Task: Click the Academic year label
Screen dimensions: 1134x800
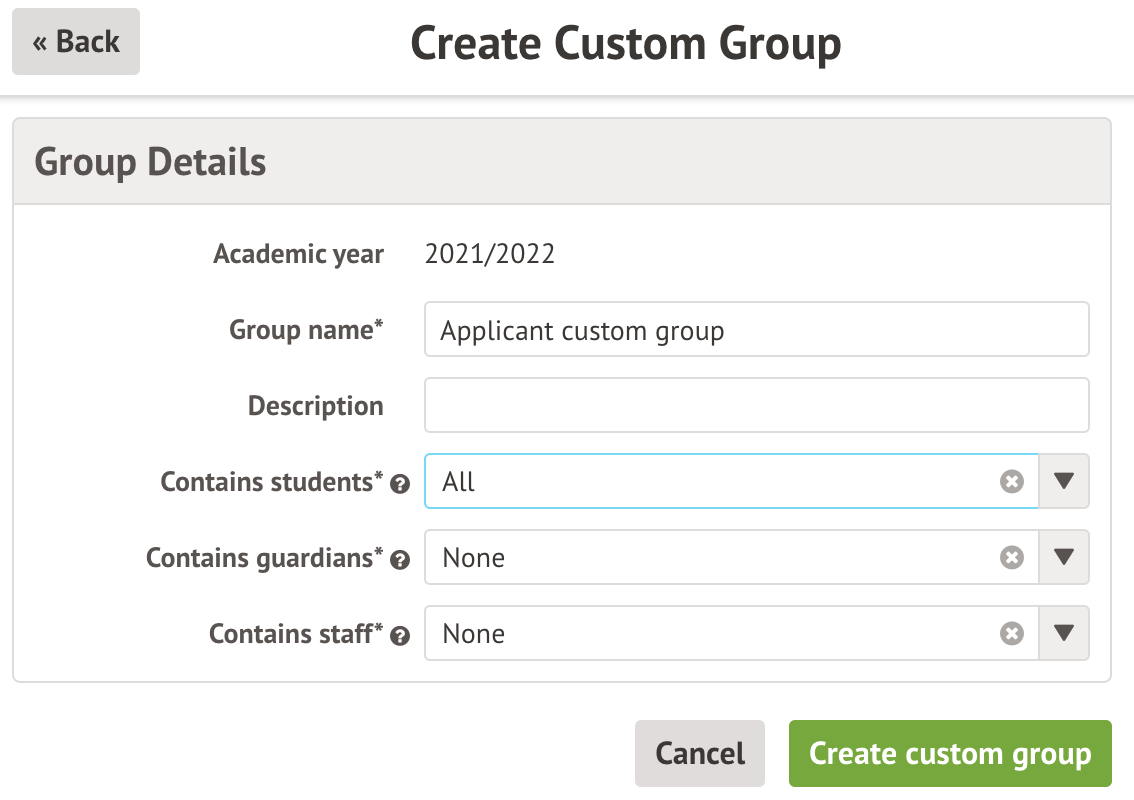Action: point(298,254)
